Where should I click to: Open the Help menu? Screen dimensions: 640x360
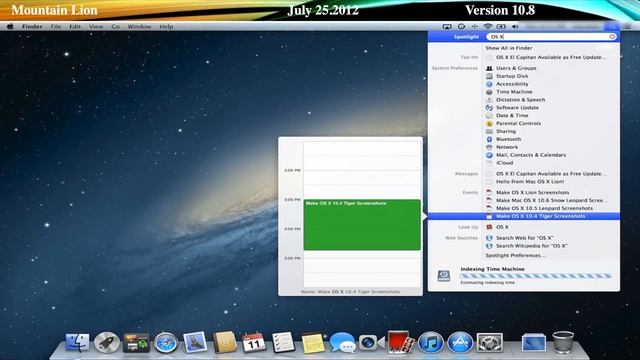pyautogui.click(x=166, y=27)
